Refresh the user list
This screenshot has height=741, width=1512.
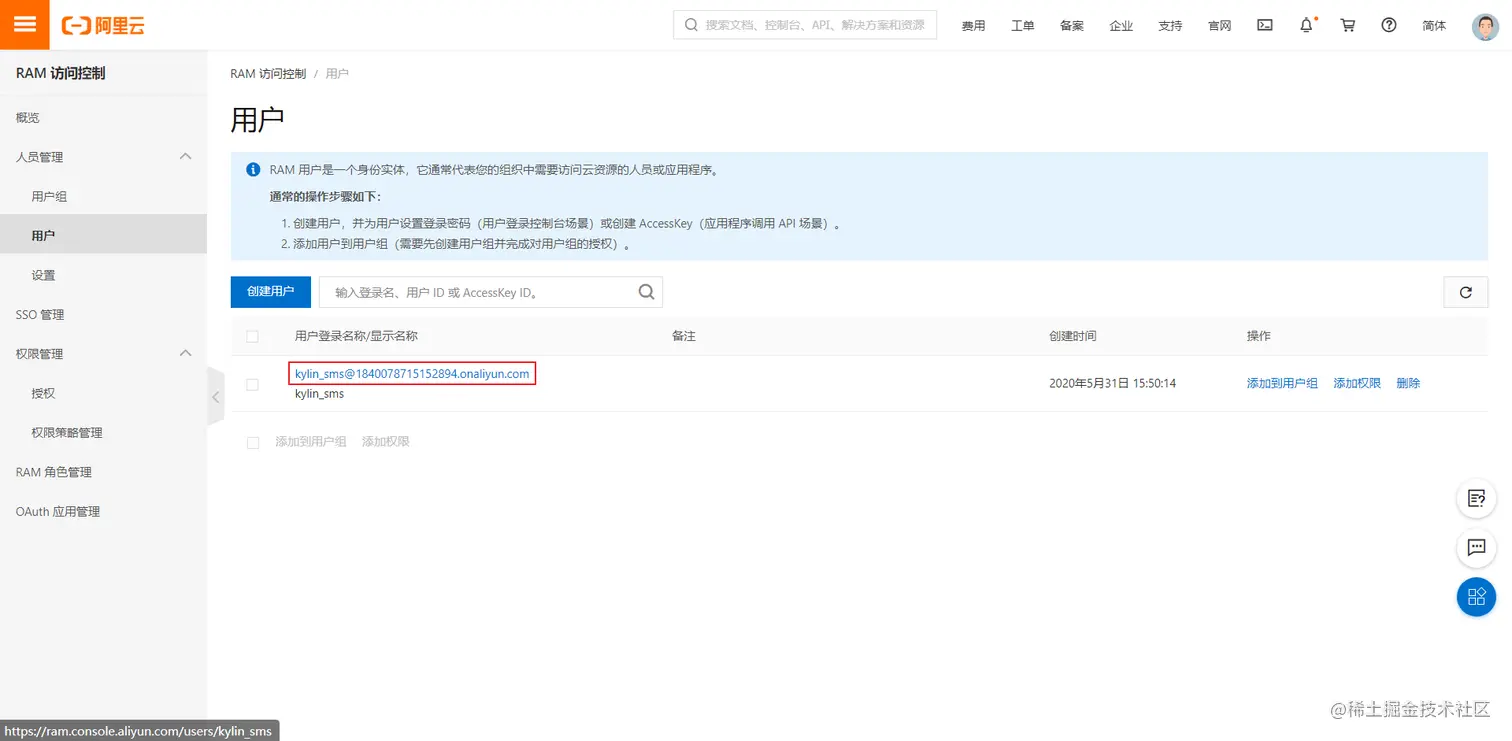click(x=1465, y=292)
